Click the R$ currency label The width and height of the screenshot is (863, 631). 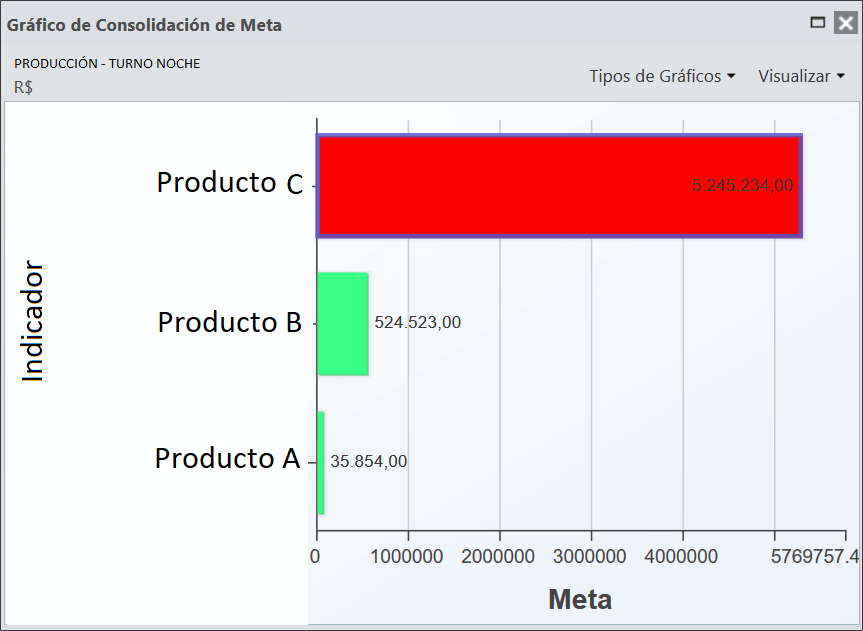(x=23, y=87)
